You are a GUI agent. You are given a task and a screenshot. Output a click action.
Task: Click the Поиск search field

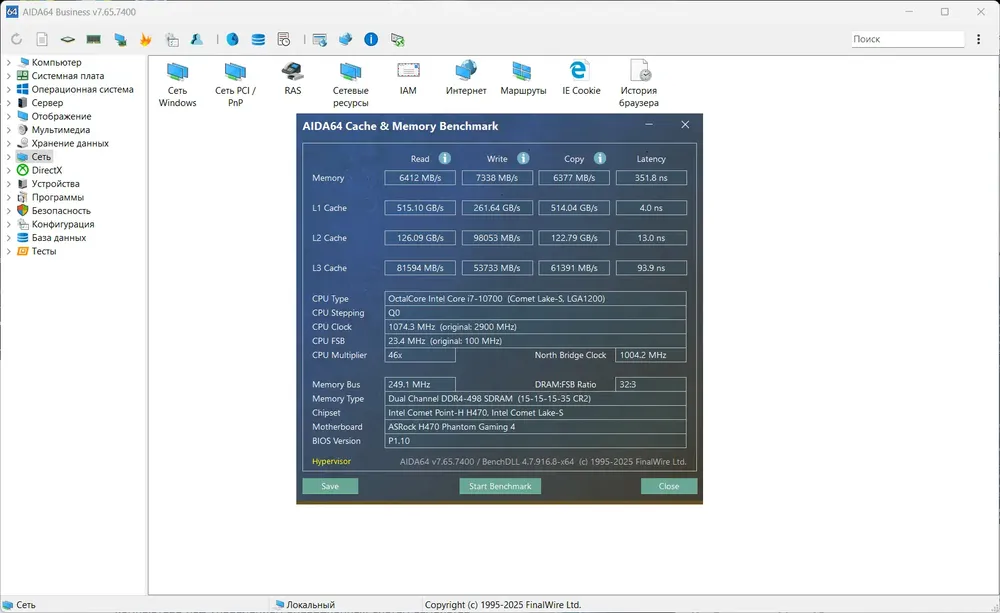pyautogui.click(x=908, y=39)
